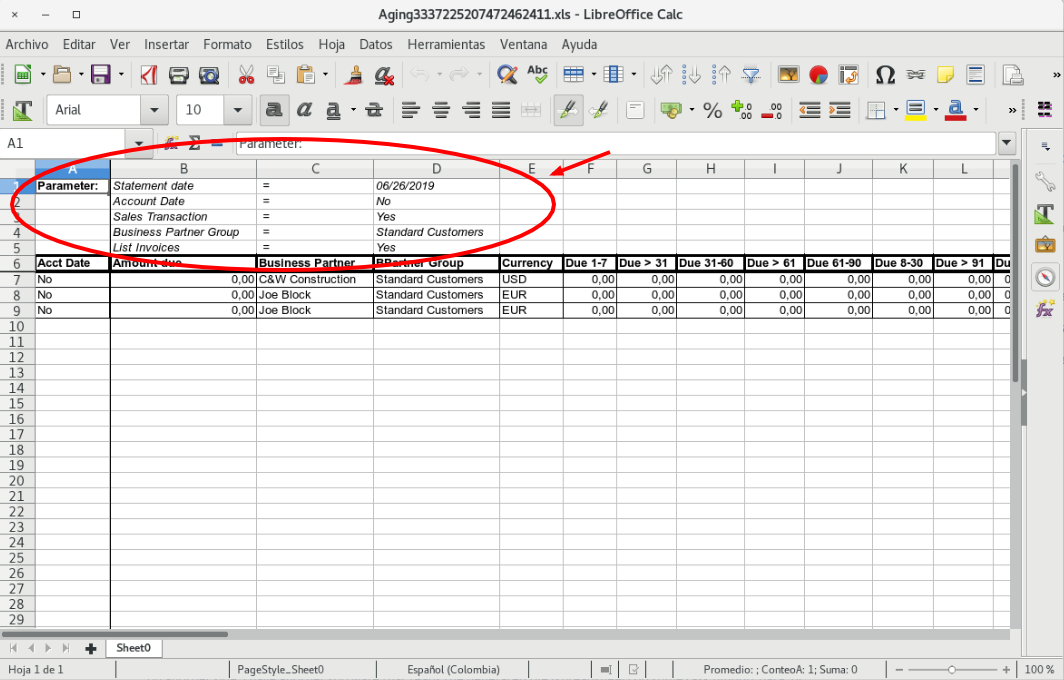Open the Navigator in the sidebar
Viewport: 1064px width, 680px height.
(x=1045, y=277)
